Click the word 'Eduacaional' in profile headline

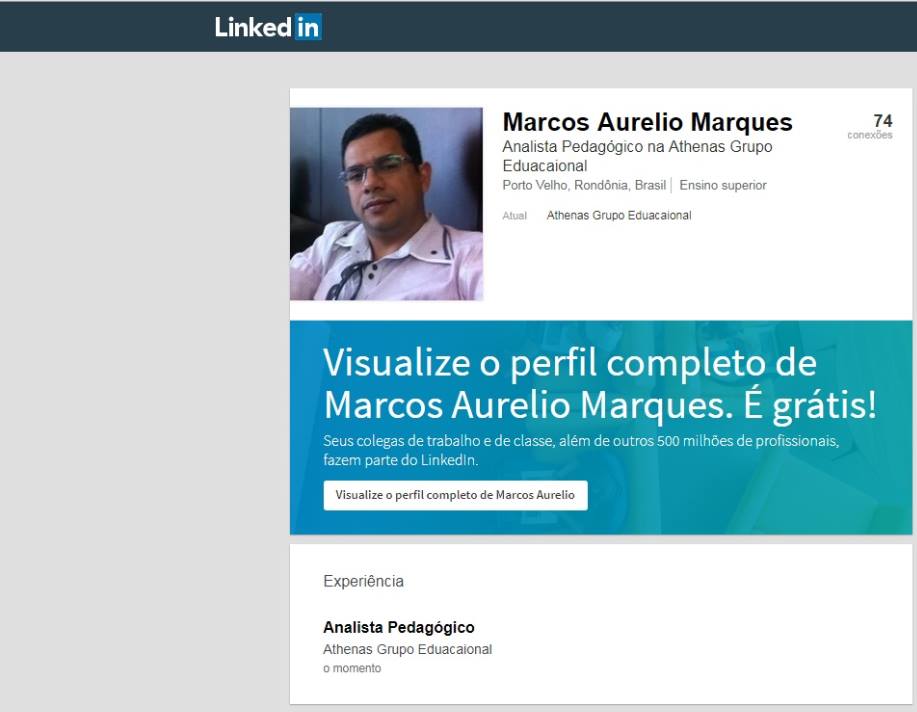tap(544, 166)
